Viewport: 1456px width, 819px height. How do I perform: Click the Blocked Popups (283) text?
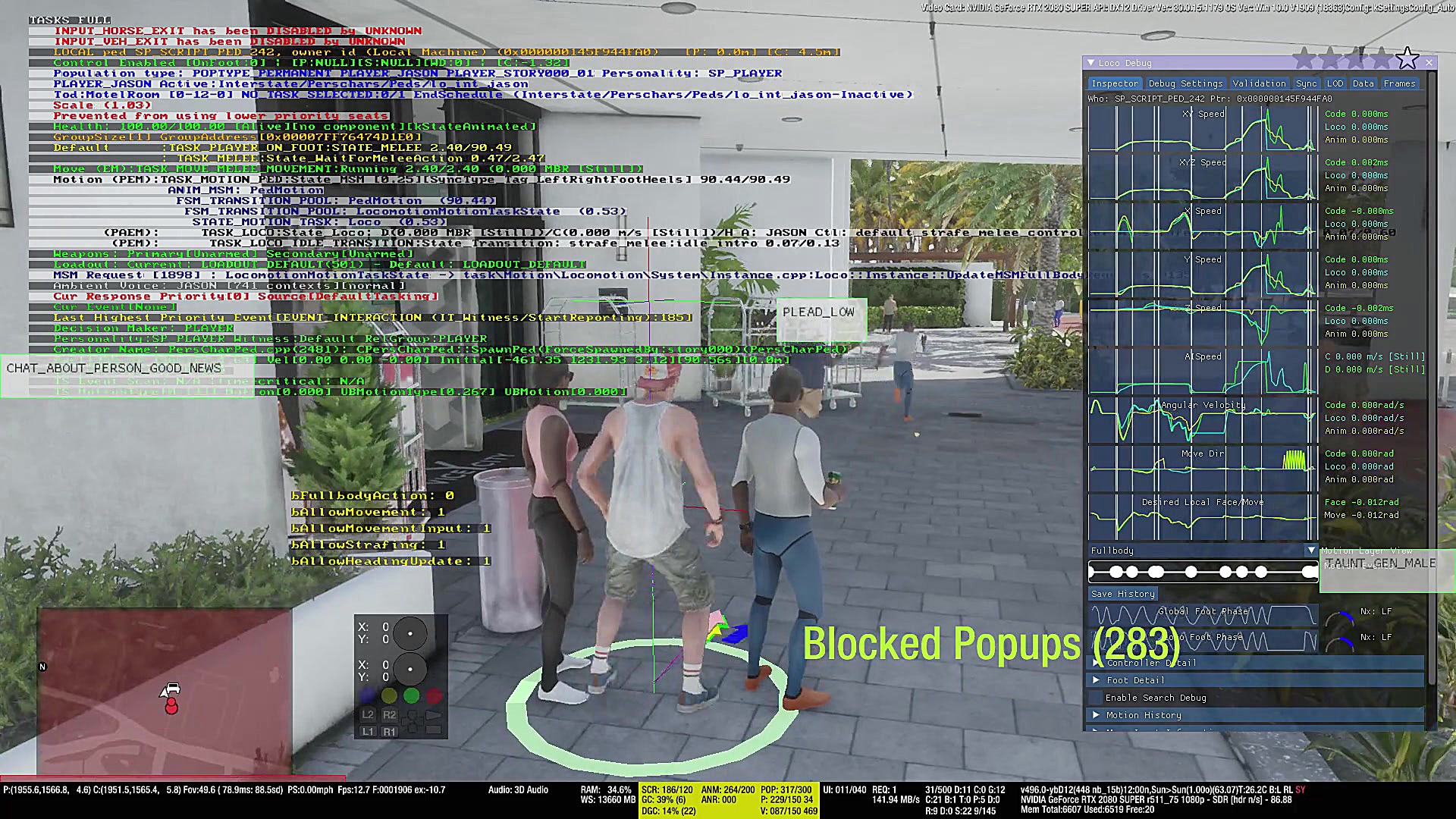(992, 645)
